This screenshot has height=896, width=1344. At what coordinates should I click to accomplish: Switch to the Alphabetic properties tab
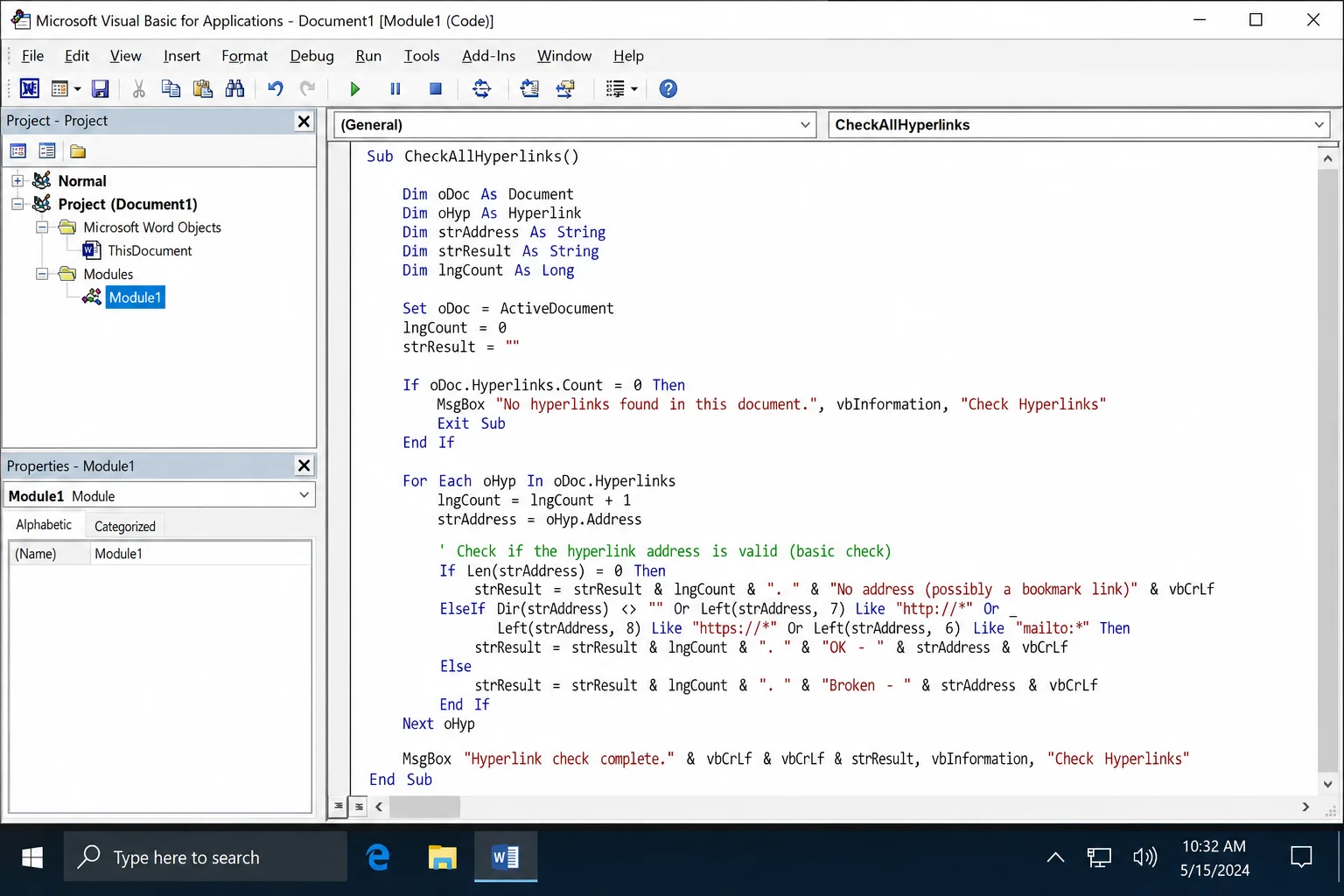pos(44,524)
